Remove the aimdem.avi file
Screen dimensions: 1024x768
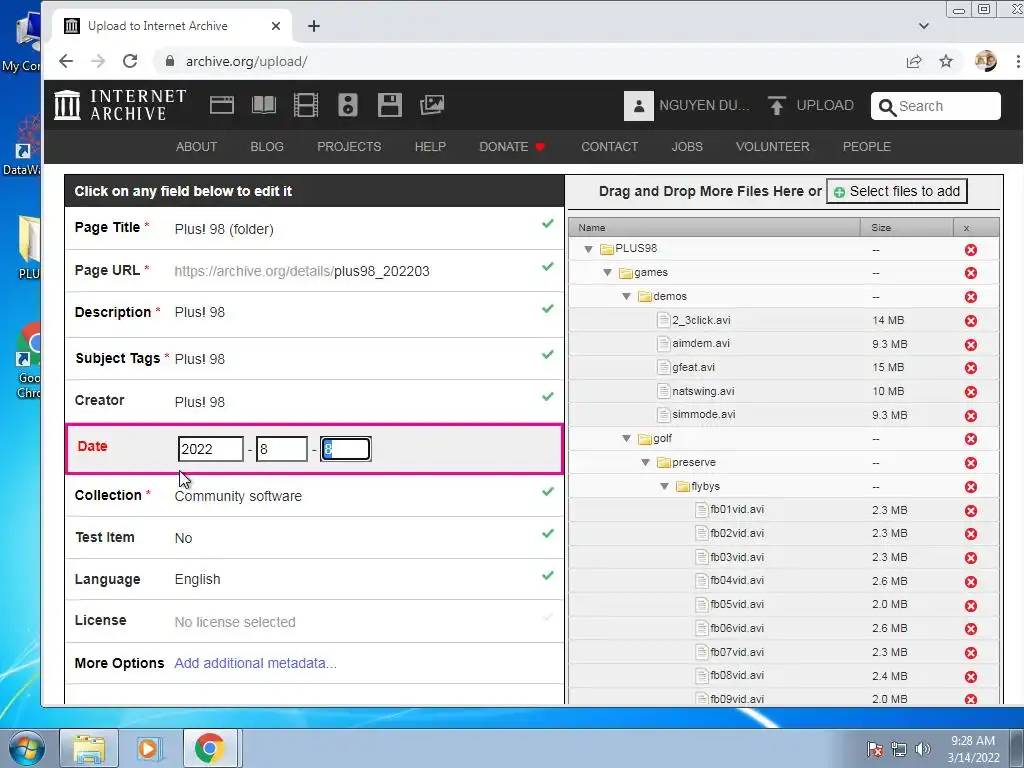pos(970,344)
